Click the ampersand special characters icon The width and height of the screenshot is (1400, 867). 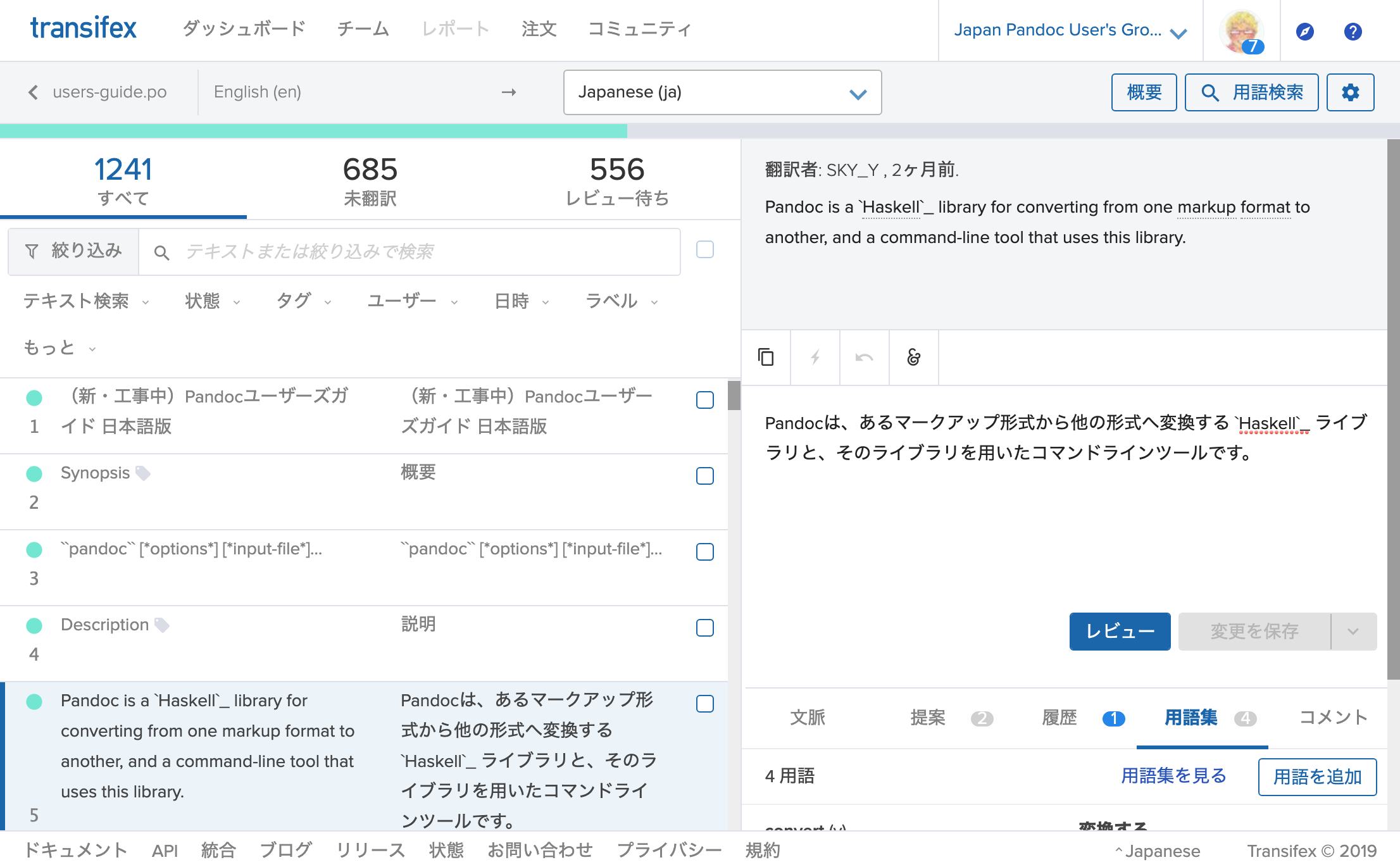coord(914,358)
